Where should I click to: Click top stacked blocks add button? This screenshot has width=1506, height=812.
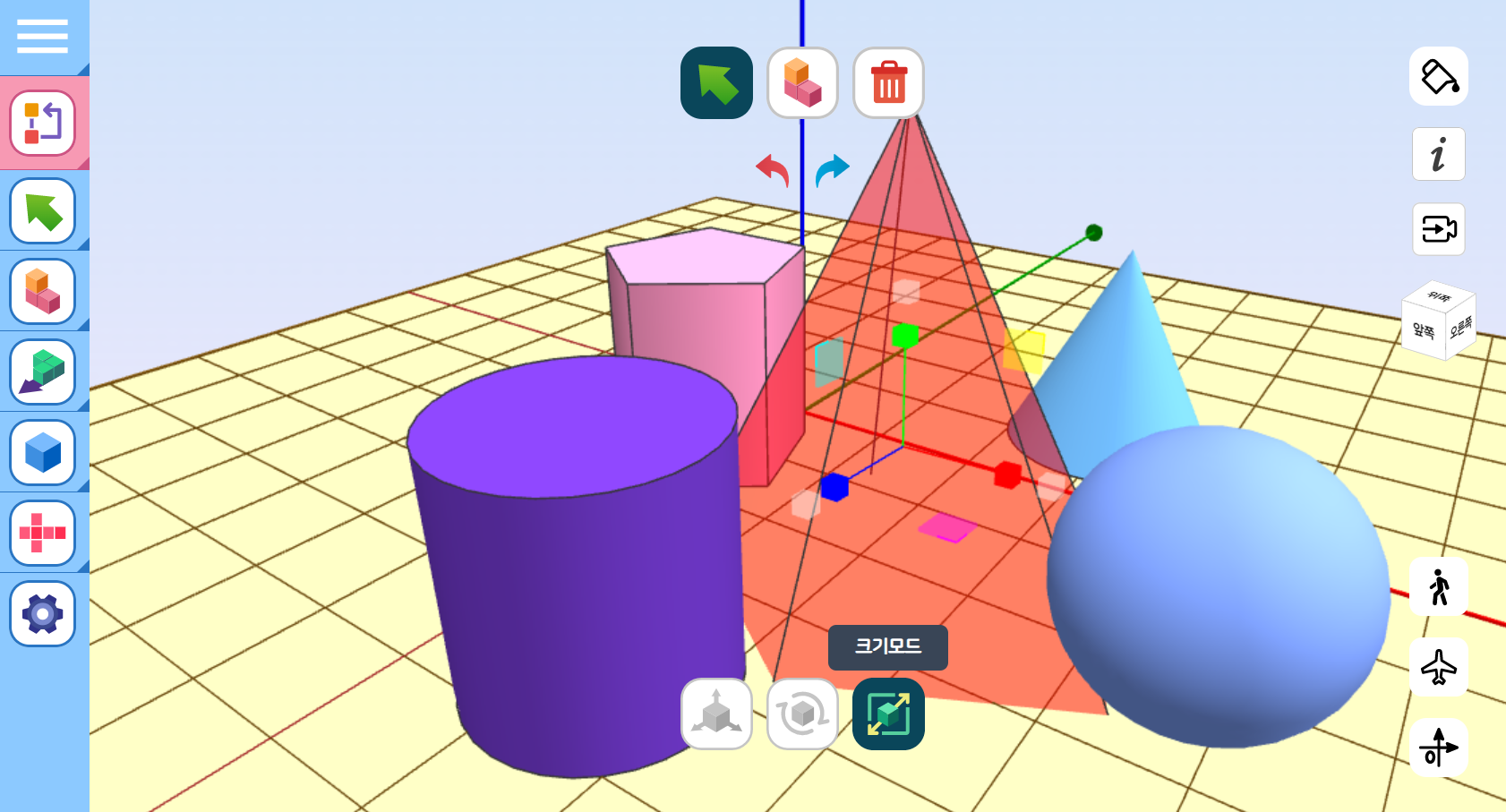click(x=802, y=83)
